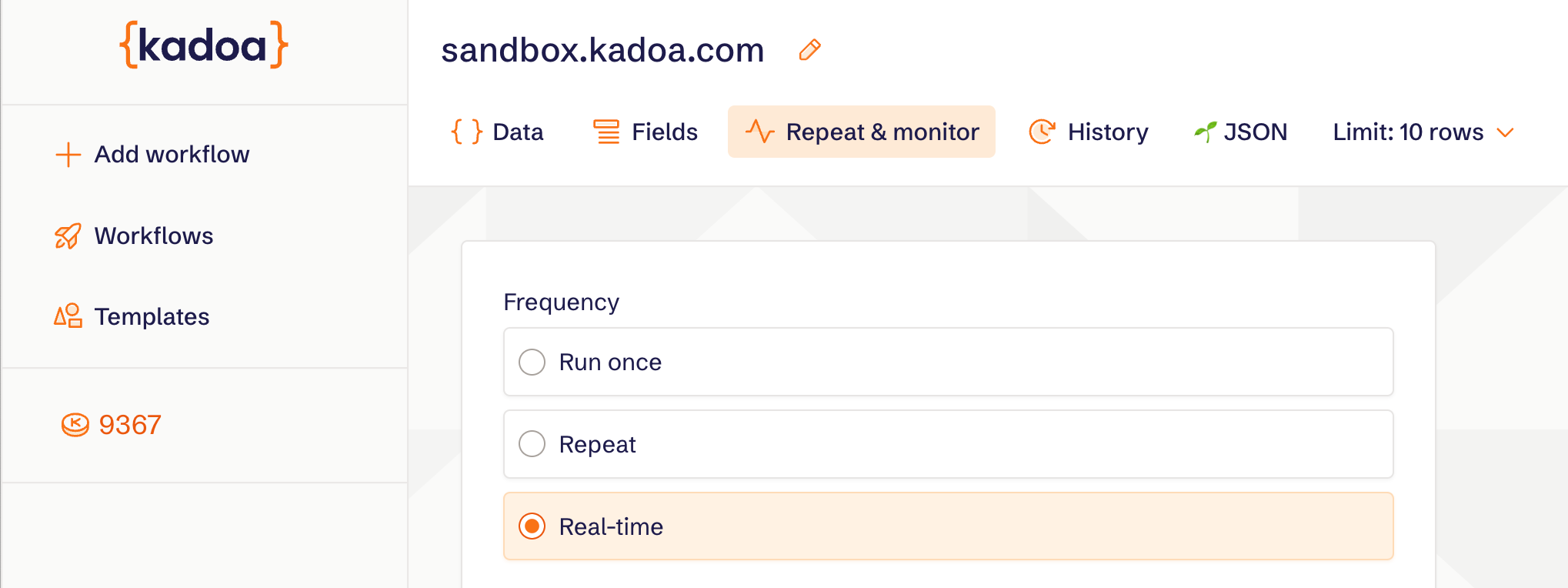The height and width of the screenshot is (588, 1568).
Task: Click the pencil edit icon beside sandbox.kadoa.com
Action: click(x=809, y=50)
